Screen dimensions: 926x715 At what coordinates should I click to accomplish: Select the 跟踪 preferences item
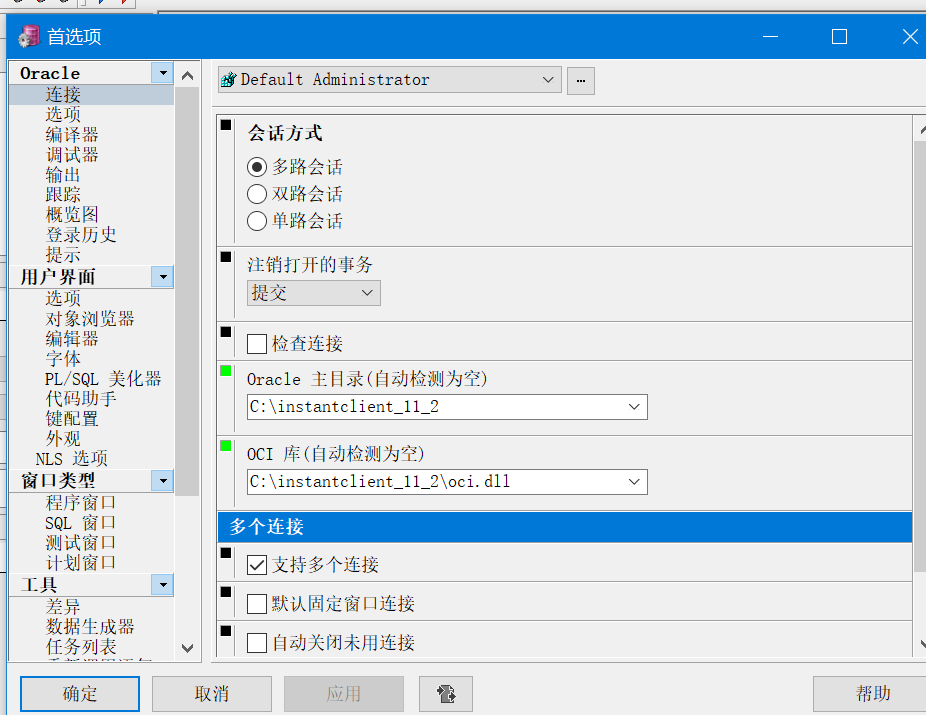click(x=63, y=194)
